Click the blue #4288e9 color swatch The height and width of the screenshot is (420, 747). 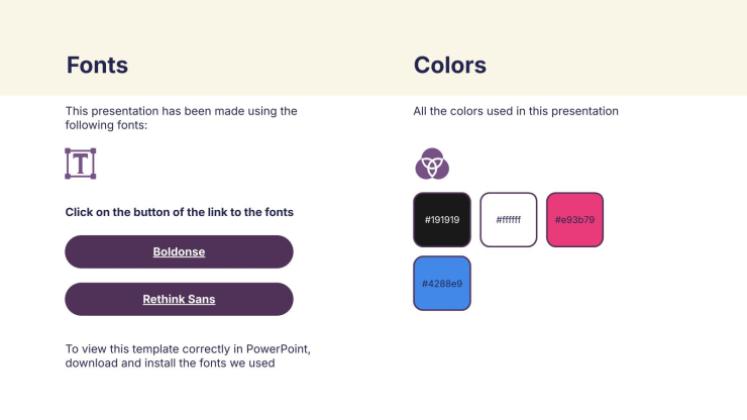pos(441,283)
